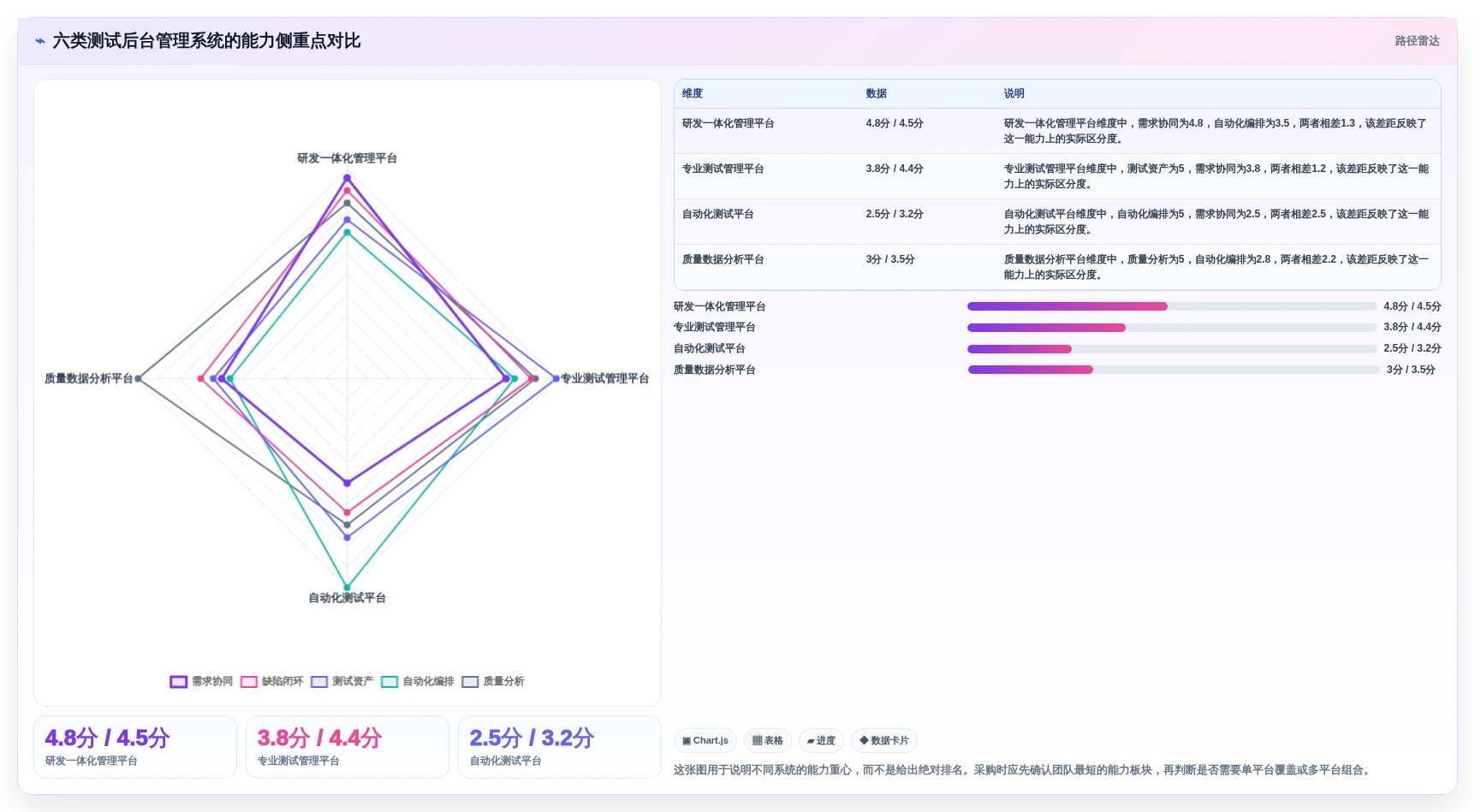Toggle the 自动化编排 legend series

coord(418,681)
